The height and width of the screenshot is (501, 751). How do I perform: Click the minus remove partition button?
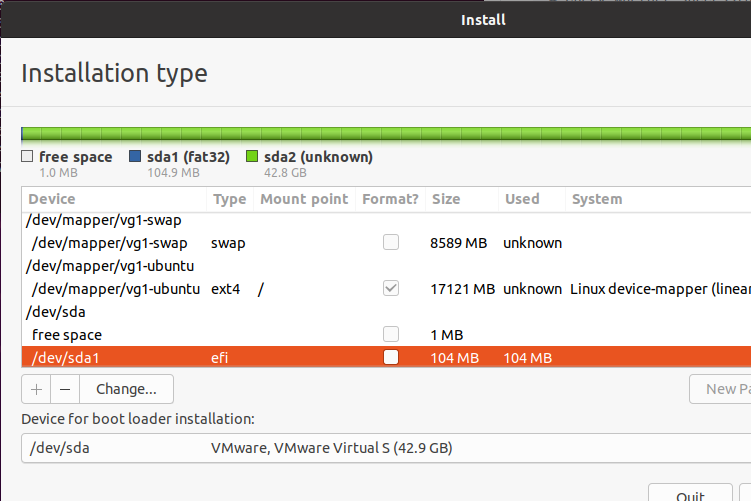65,388
